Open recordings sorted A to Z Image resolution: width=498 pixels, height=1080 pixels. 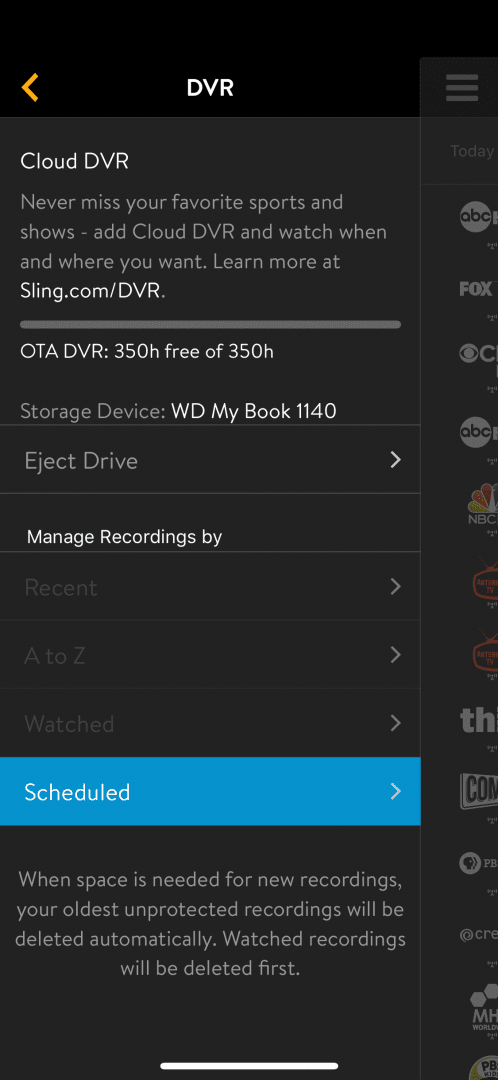click(210, 654)
